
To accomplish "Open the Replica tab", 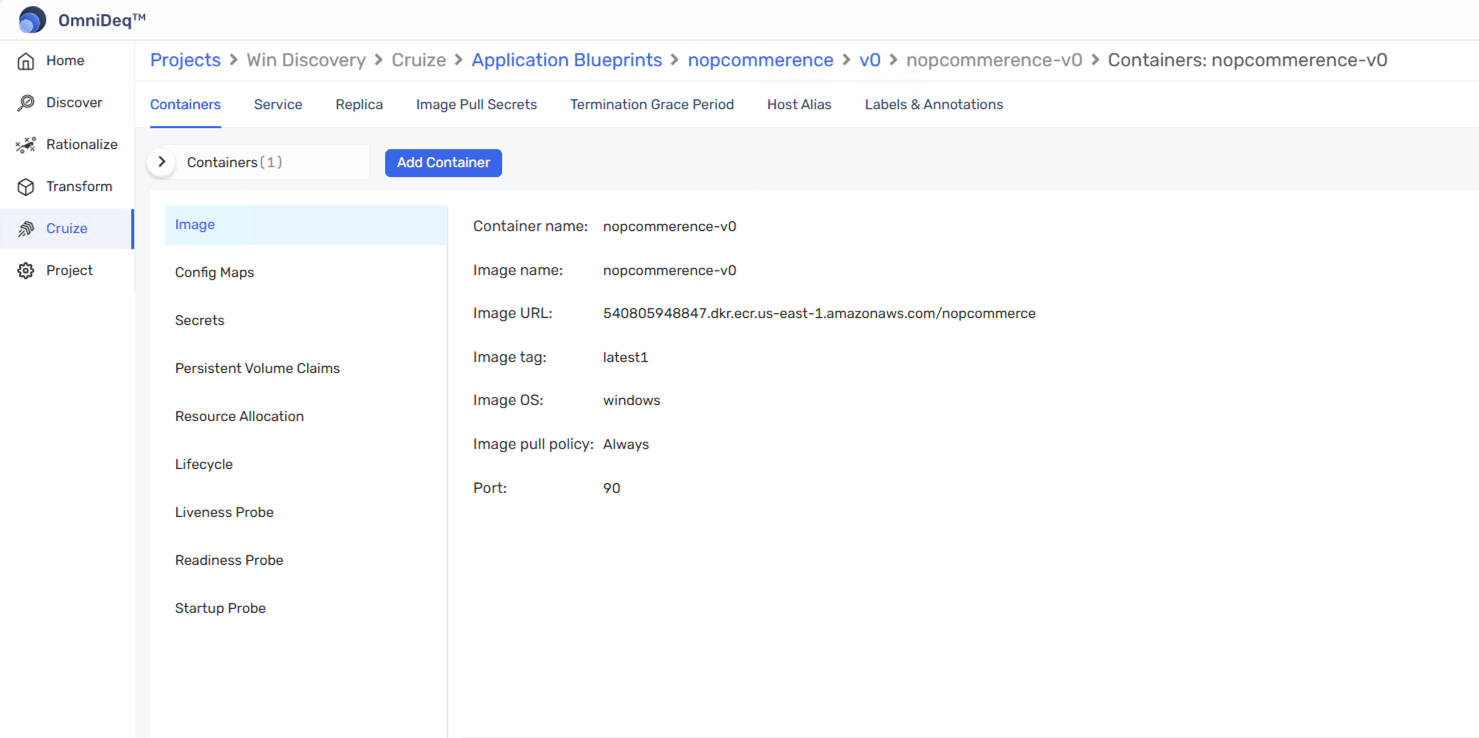I will [x=359, y=104].
